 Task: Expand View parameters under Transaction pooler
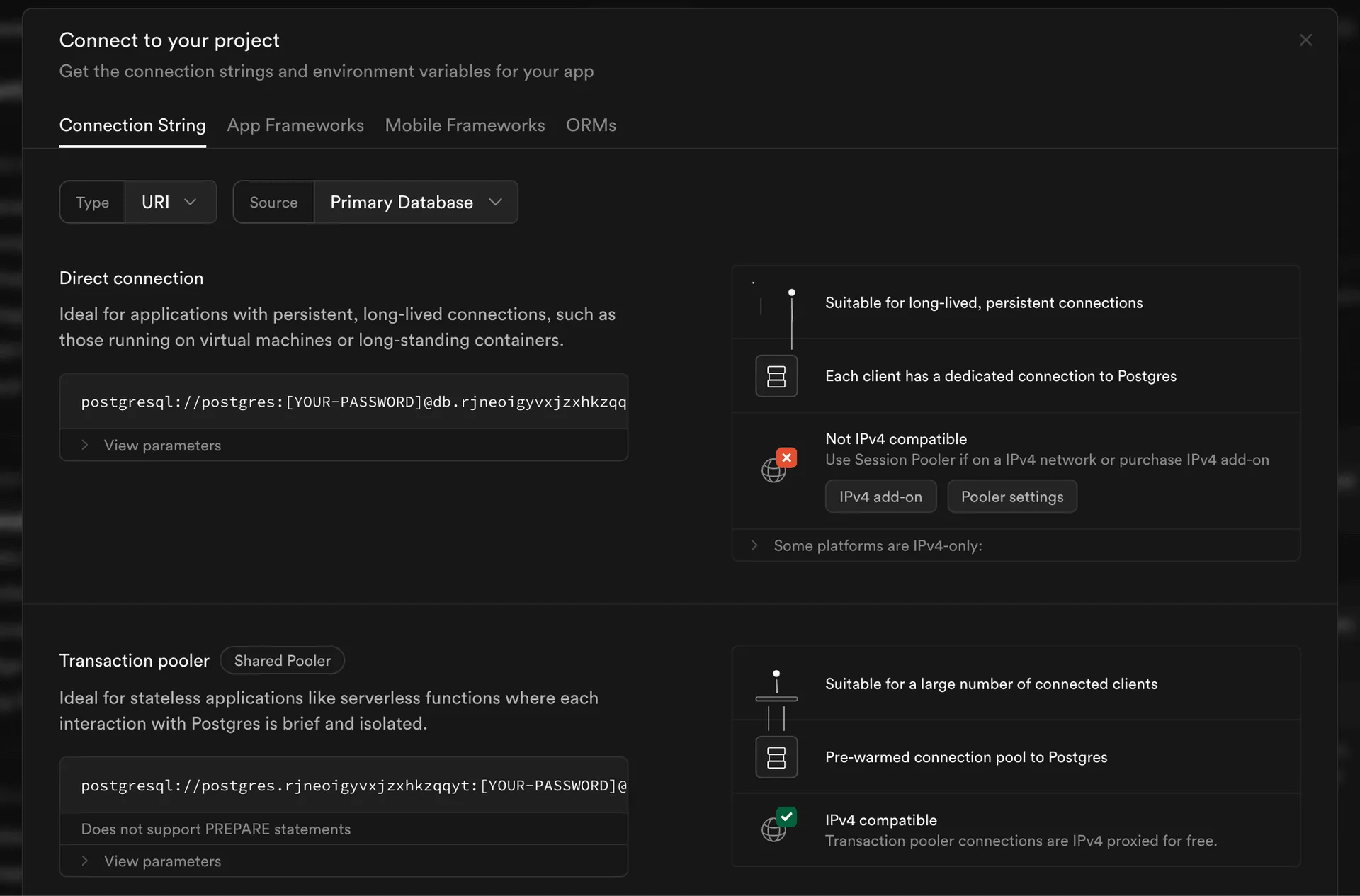[161, 861]
